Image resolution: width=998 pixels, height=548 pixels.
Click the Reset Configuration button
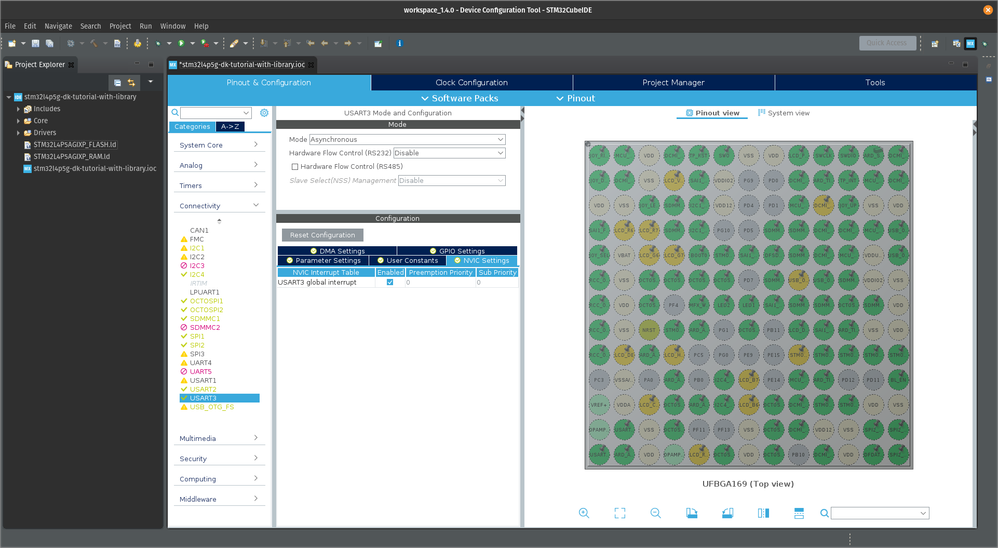pos(323,235)
